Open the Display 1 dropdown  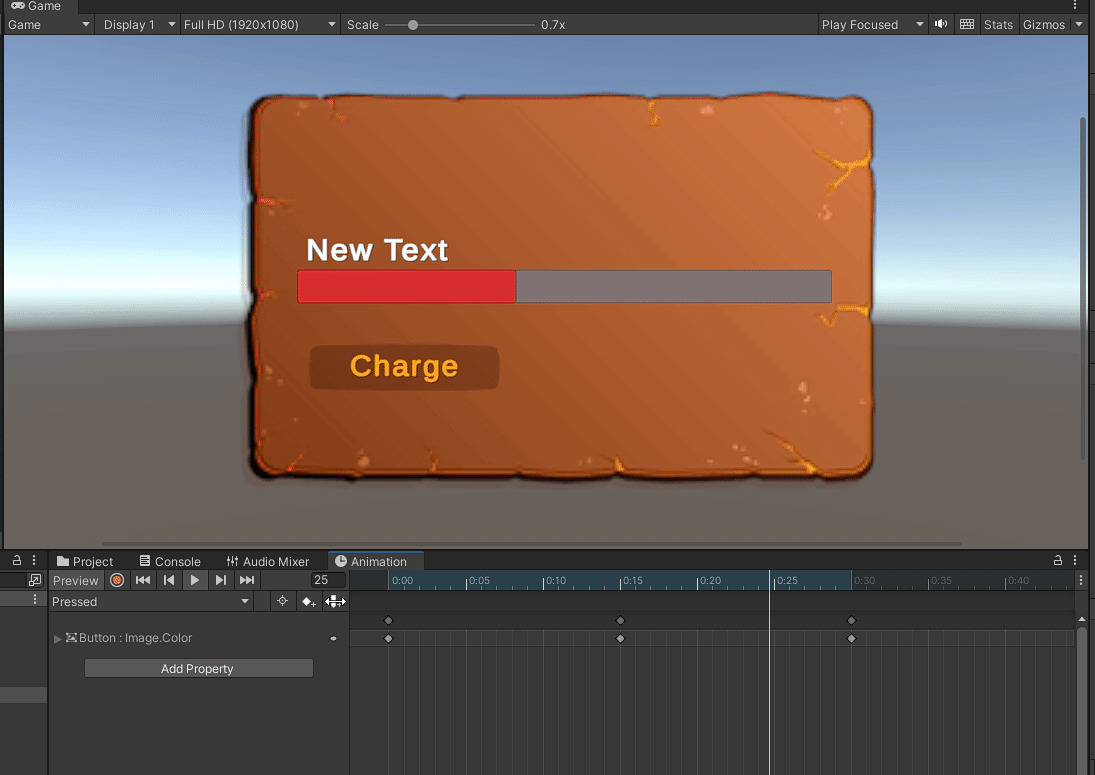click(138, 24)
